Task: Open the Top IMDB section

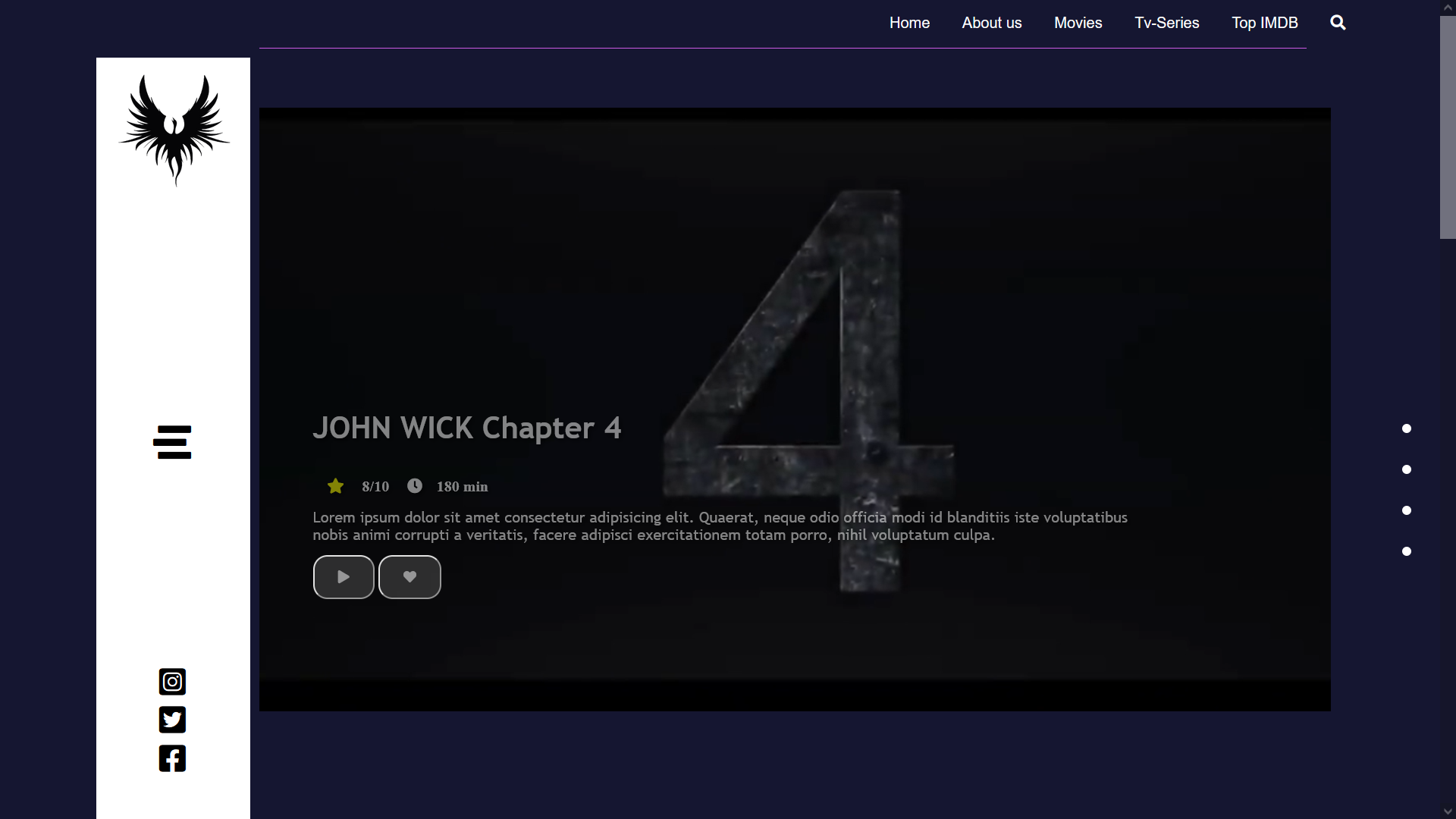Action: (x=1264, y=23)
